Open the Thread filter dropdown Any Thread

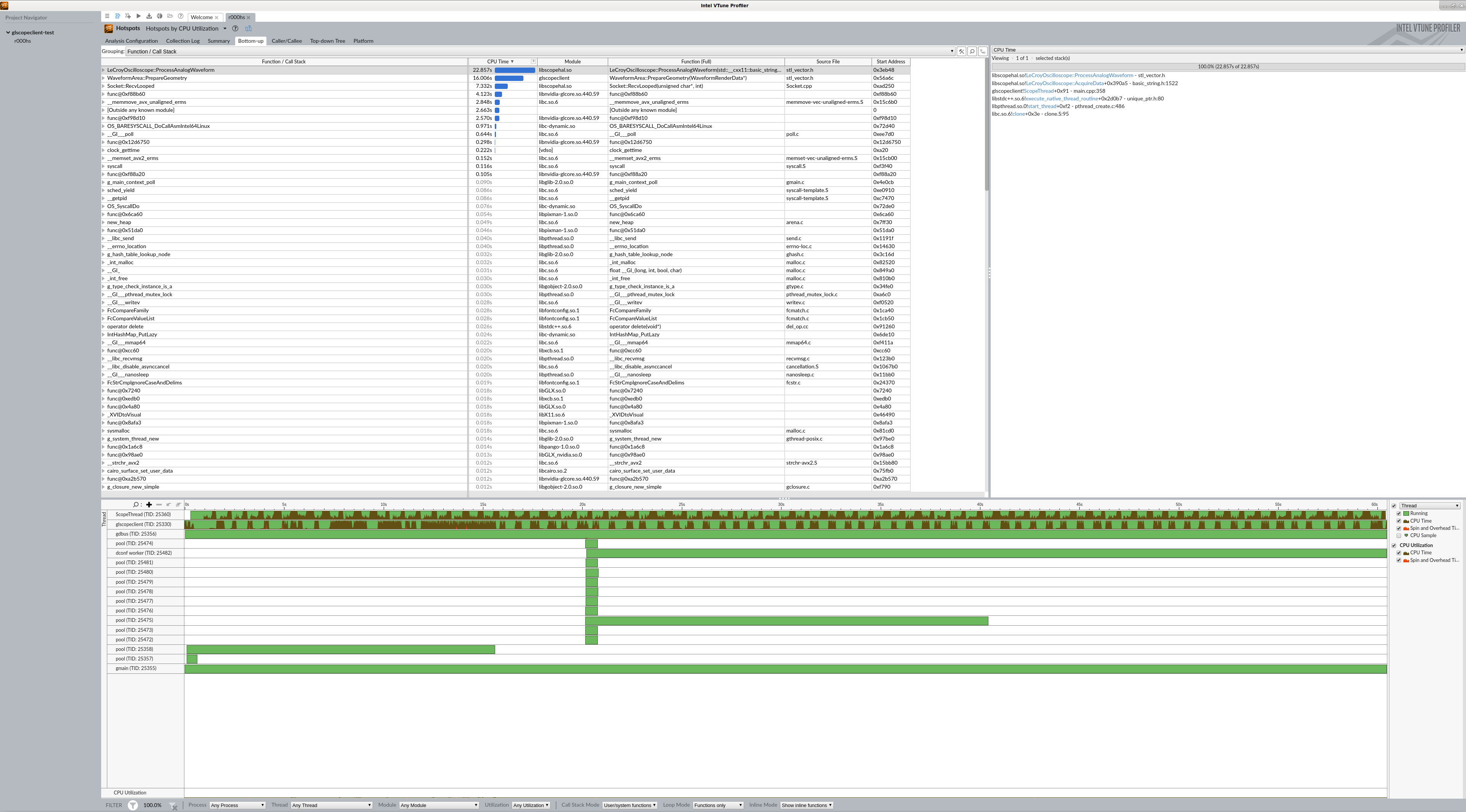[331, 805]
